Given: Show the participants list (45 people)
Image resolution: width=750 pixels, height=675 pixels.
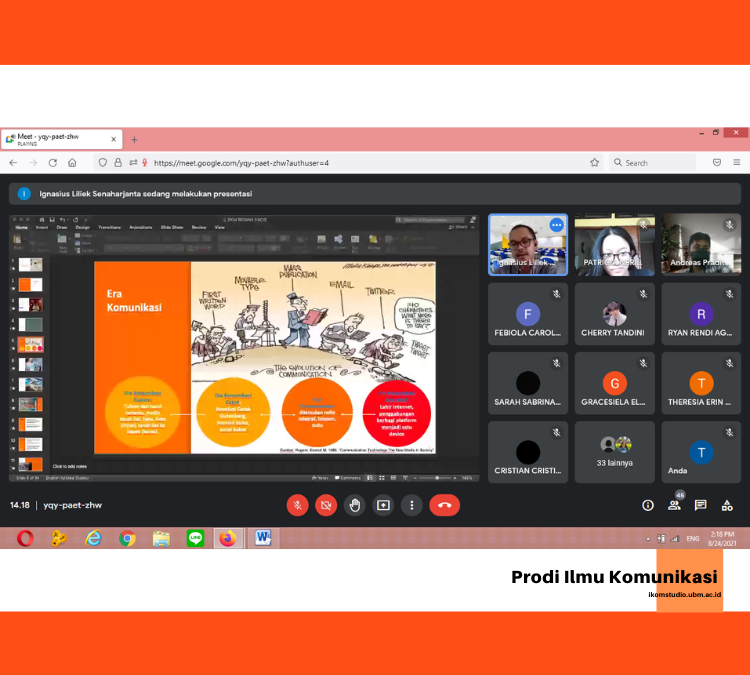Looking at the screenshot, I should pos(674,505).
